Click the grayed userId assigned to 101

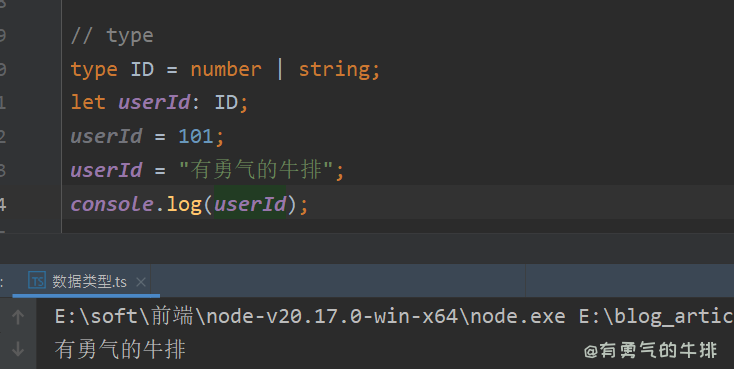point(106,136)
